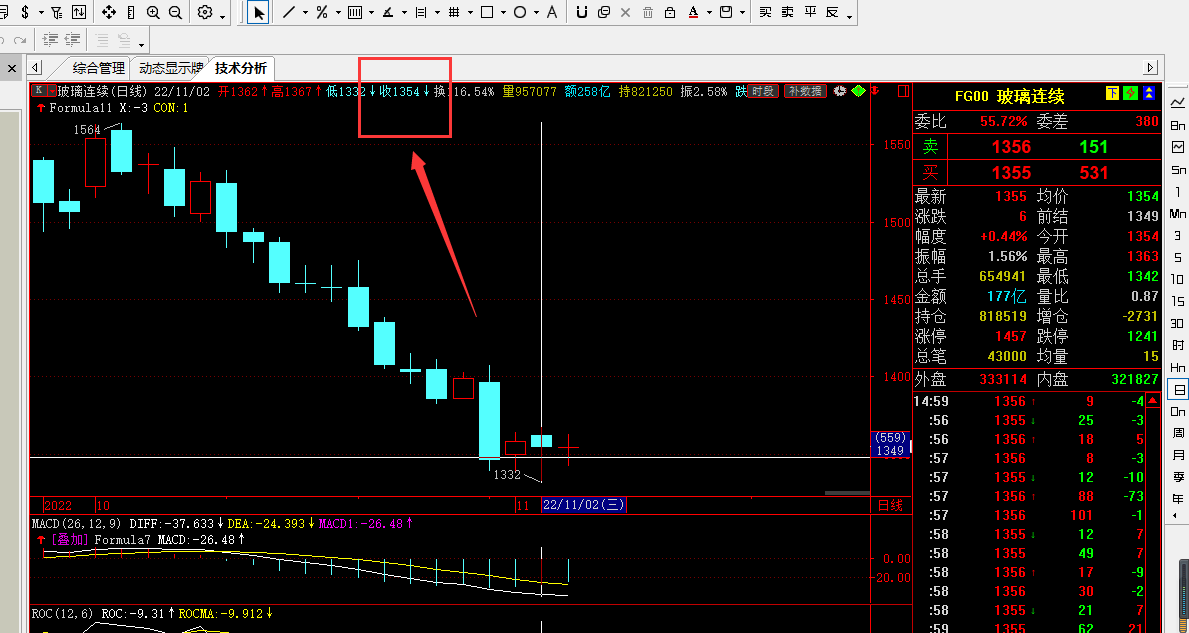1189x633 pixels.
Task: Select the 日 daily period in side strip
Action: point(1178,390)
